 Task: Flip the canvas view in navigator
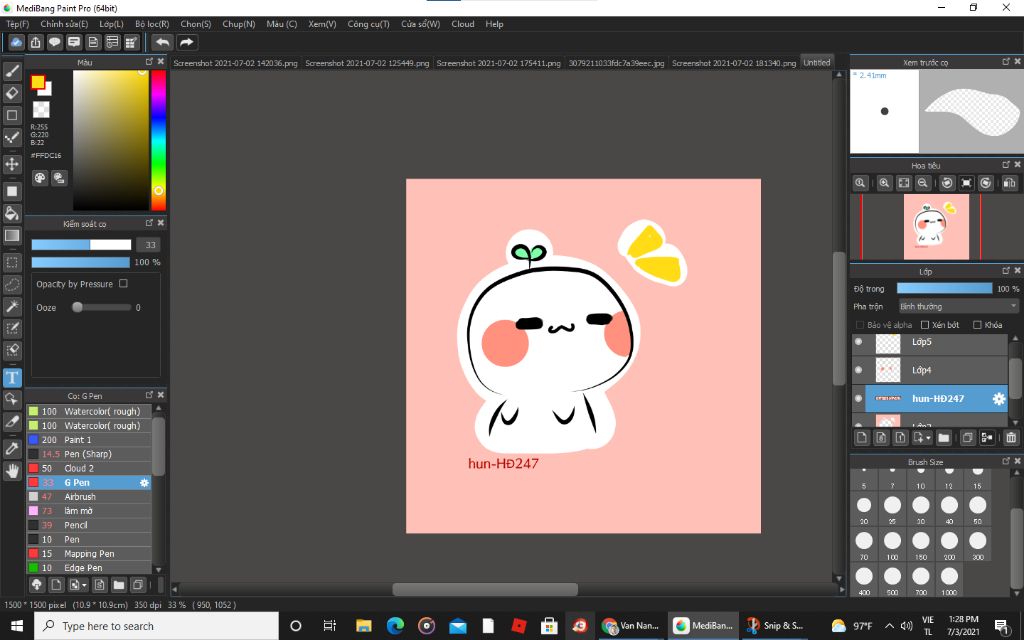1009,184
